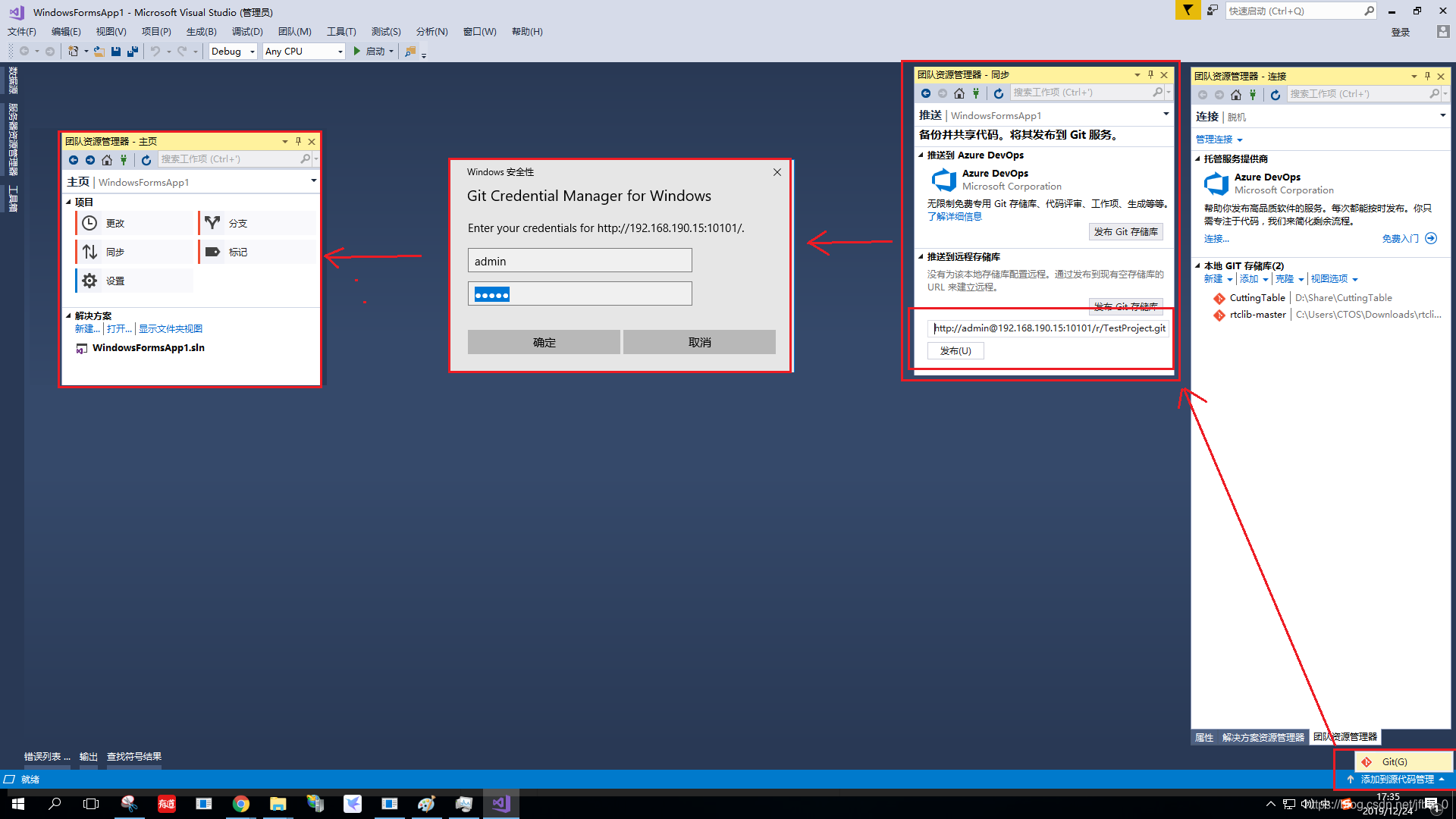Click forward arrow in Team Explorer Home panel
Screen dimensions: 1456x819
pyautogui.click(x=90, y=160)
